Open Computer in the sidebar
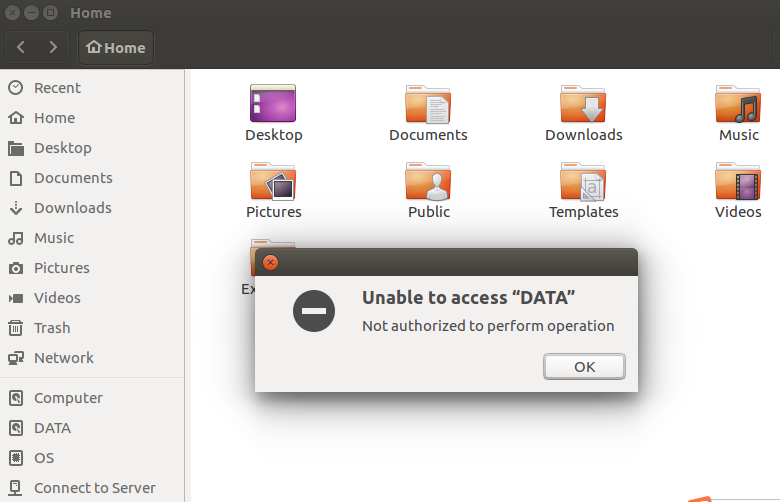 (x=68, y=398)
